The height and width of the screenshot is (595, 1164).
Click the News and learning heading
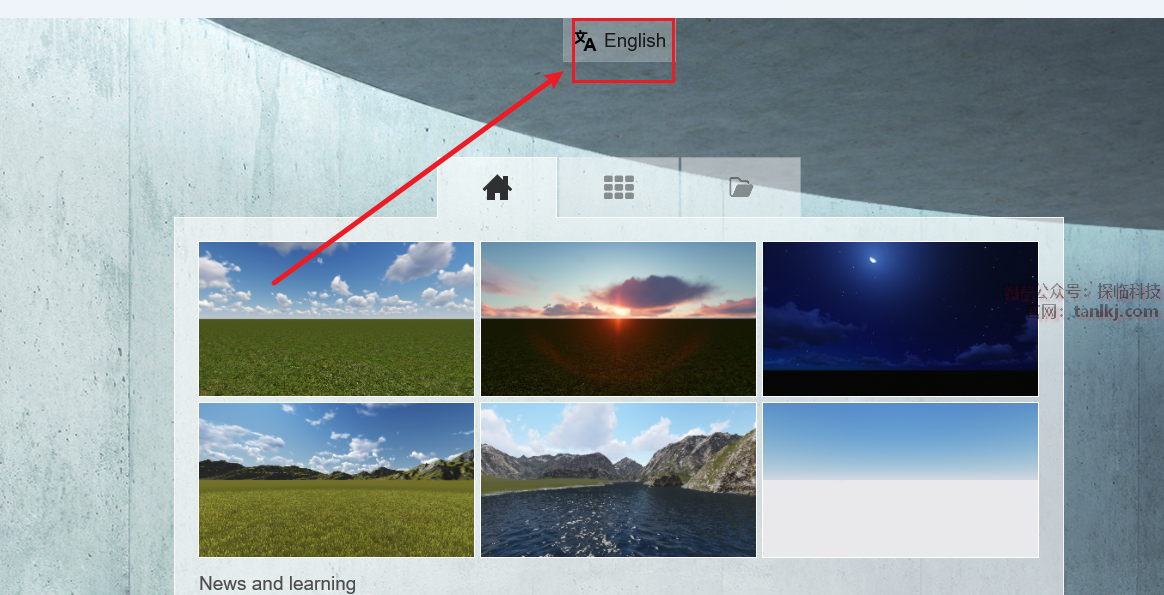[x=278, y=584]
